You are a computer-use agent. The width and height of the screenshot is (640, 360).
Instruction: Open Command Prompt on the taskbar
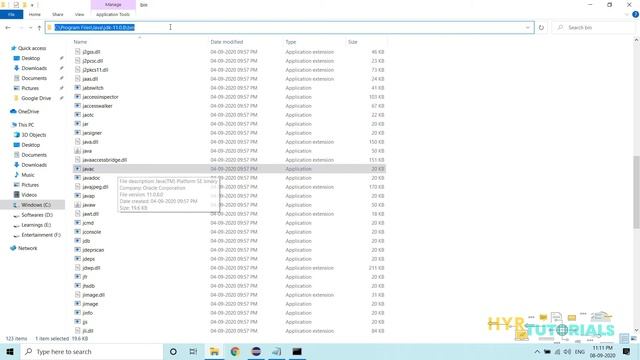coord(297,351)
